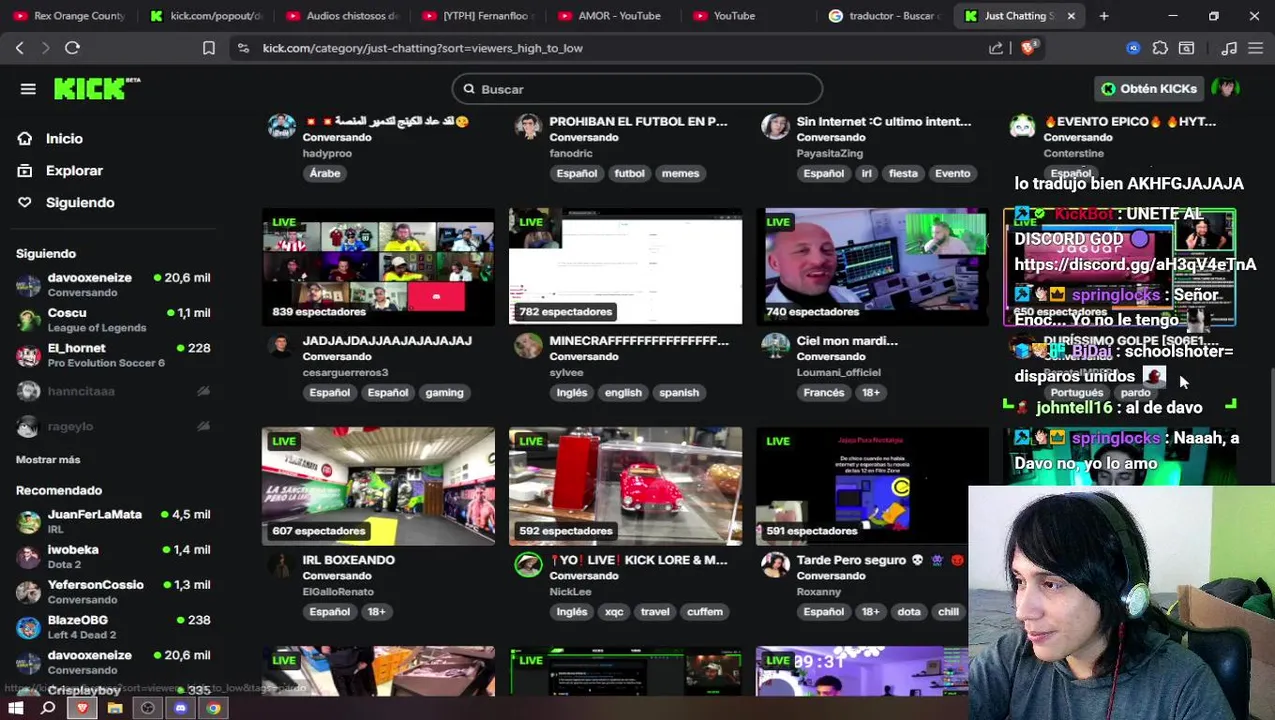The image size is (1275, 720).
Task: Click the Francés tag
Action: (824, 393)
